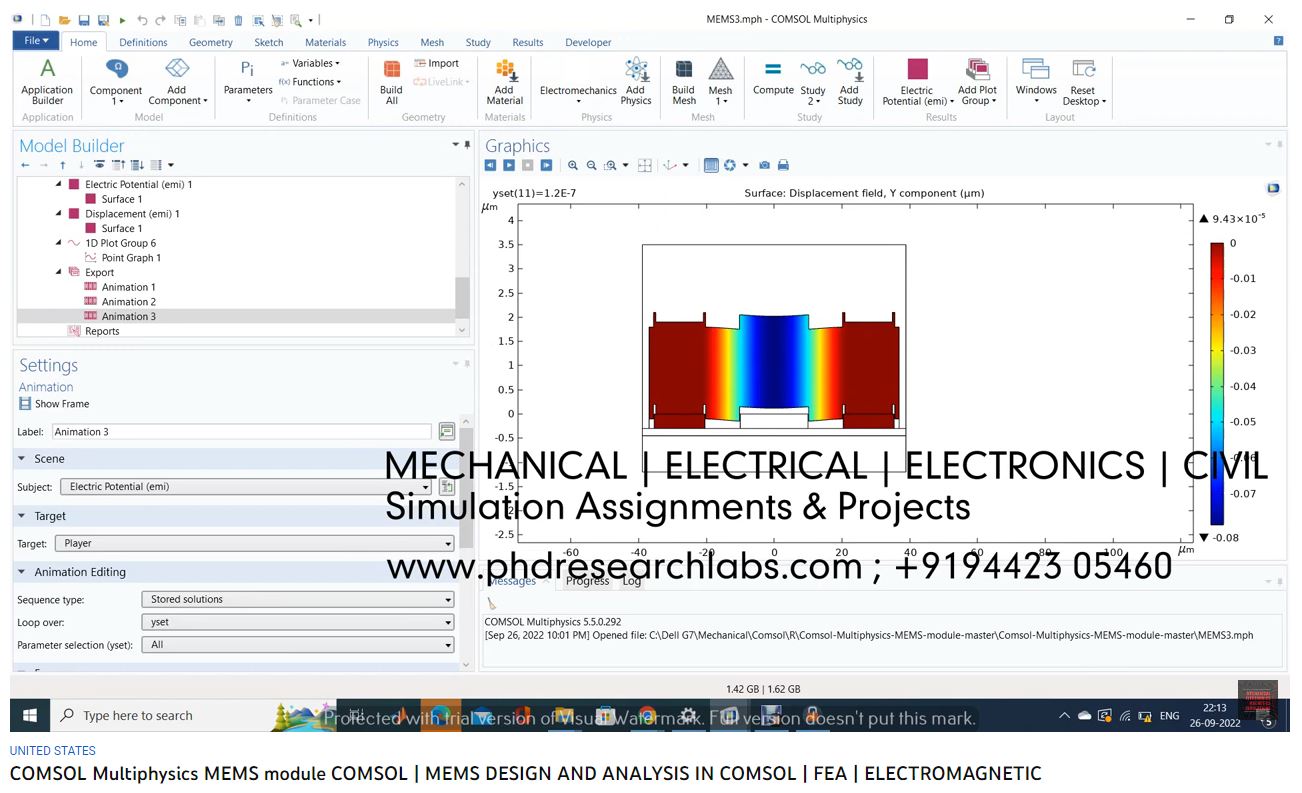Click the COMSOL logo icon in Graphics corner

(x=1273, y=187)
